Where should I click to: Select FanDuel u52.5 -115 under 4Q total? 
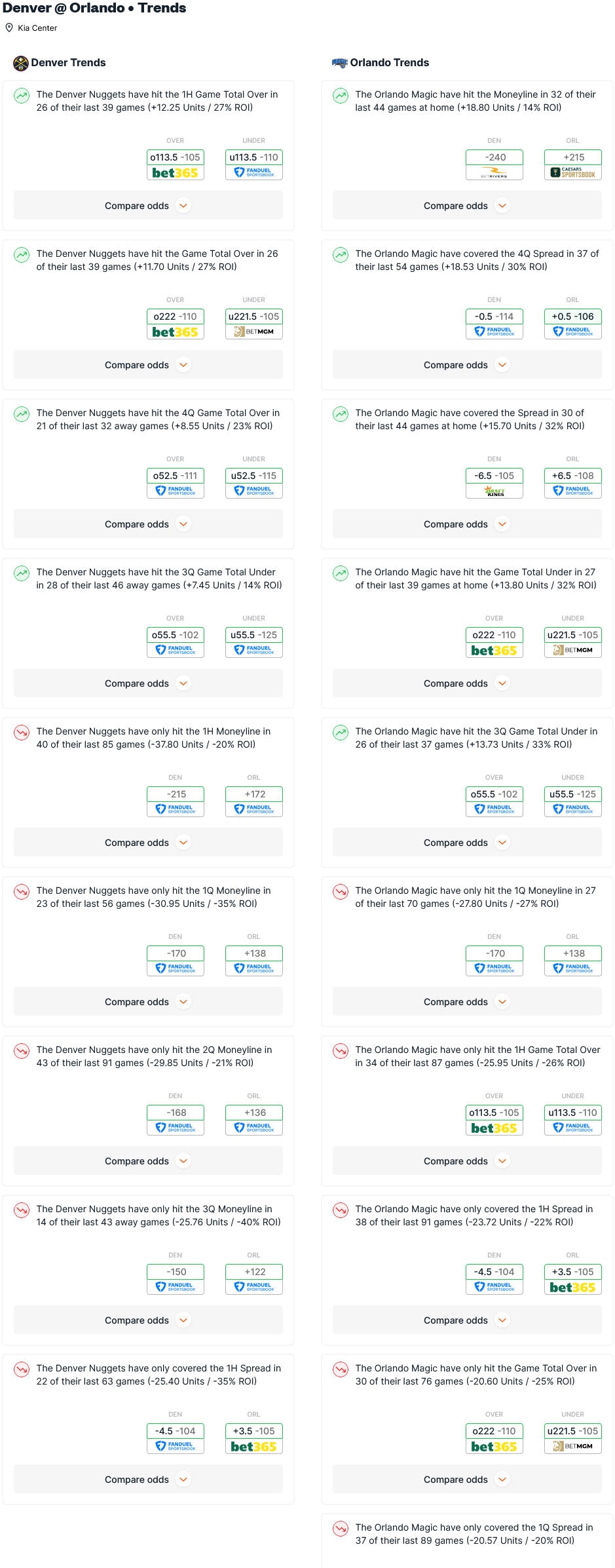pyautogui.click(x=254, y=484)
